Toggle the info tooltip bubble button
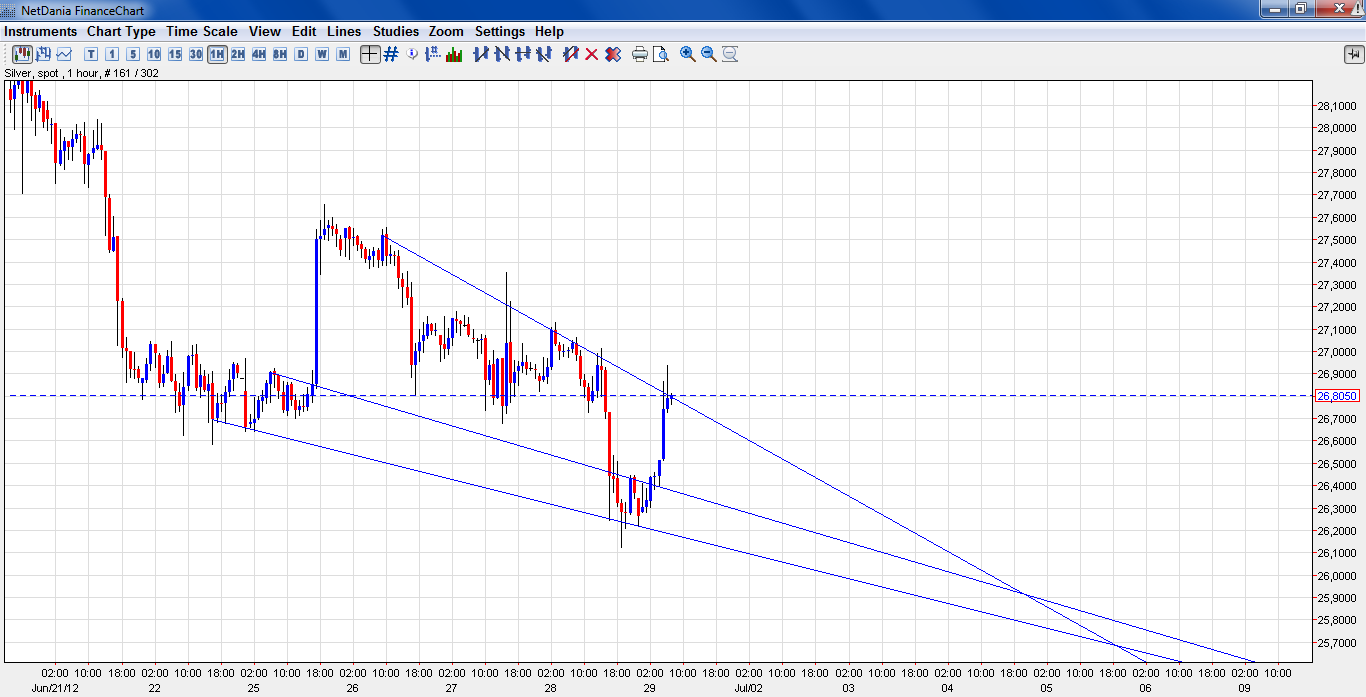This screenshot has height=697, width=1366. pos(412,54)
